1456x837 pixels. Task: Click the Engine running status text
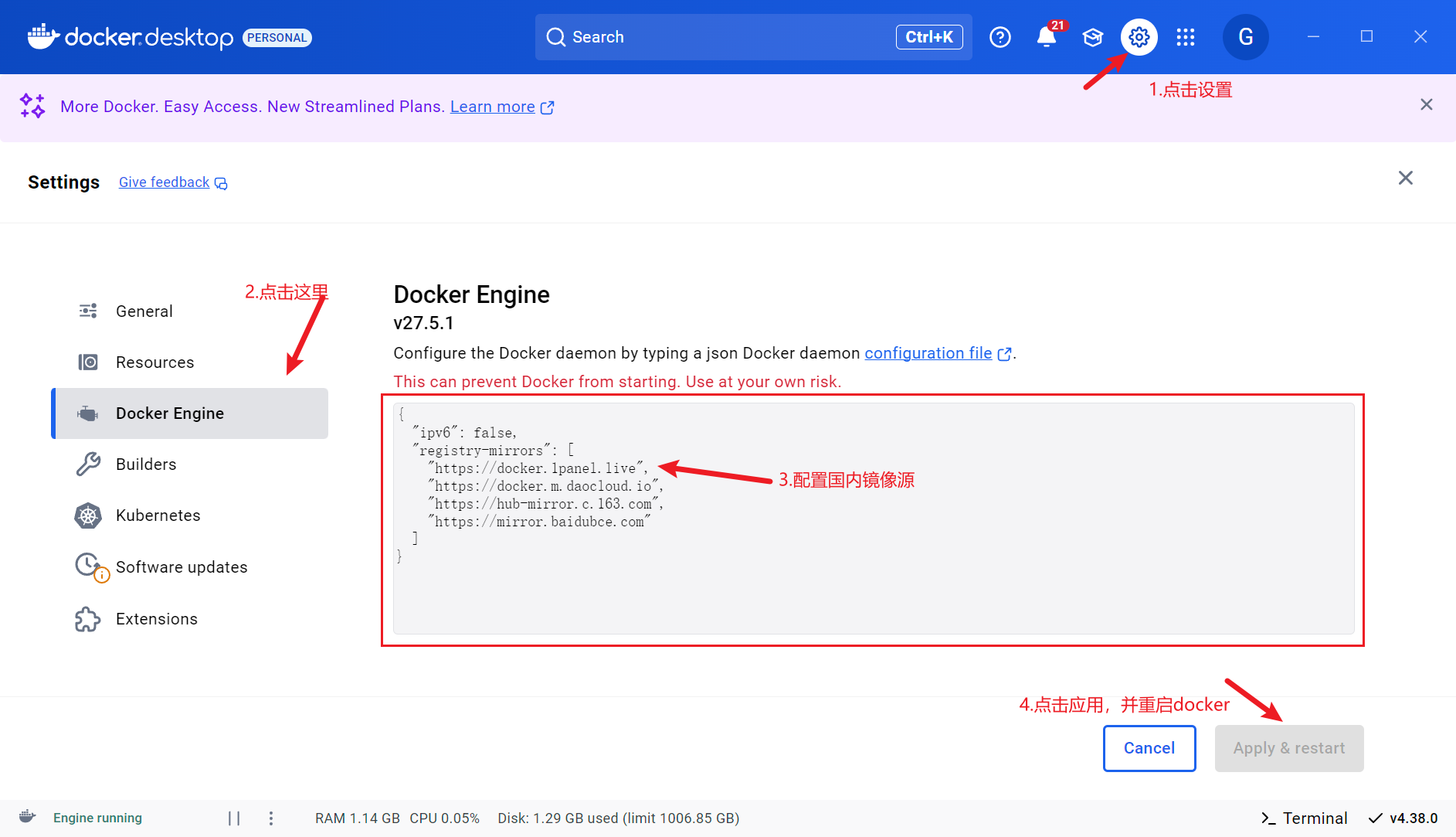click(97, 818)
